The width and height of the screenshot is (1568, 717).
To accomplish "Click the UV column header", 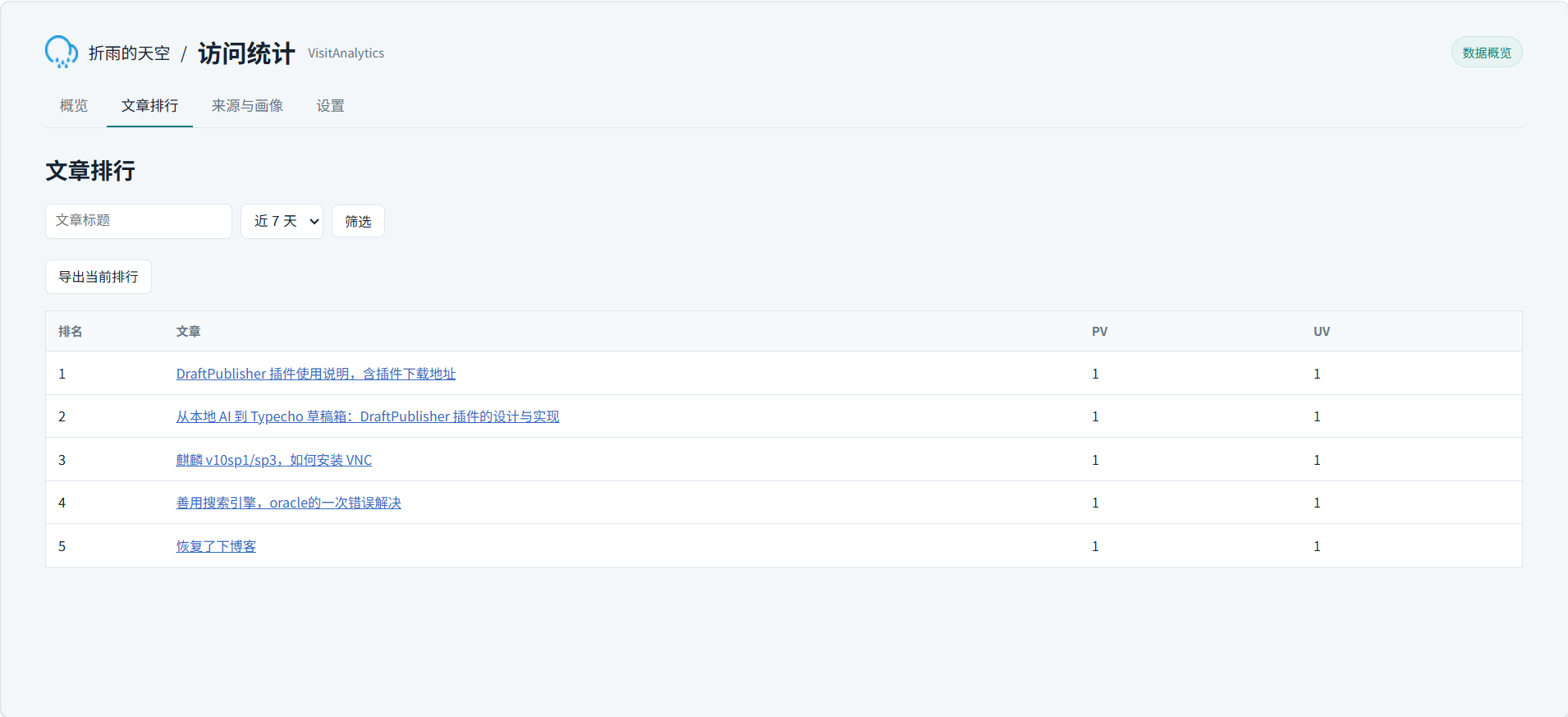I will coord(1322,332).
